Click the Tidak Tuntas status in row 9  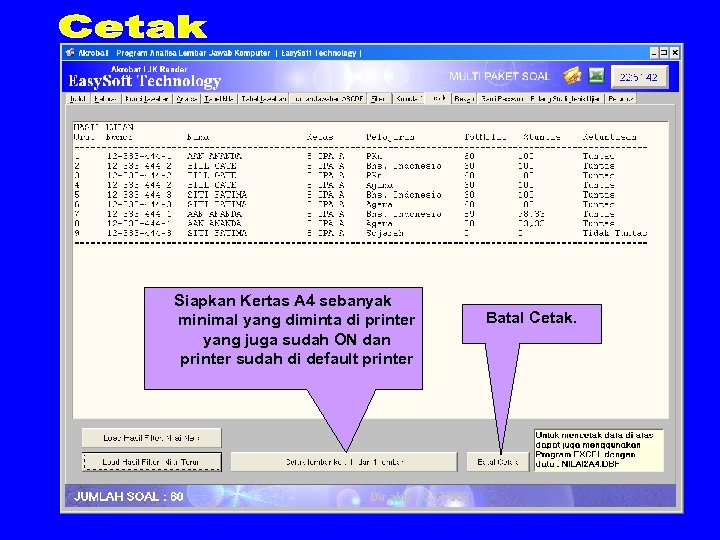615,233
